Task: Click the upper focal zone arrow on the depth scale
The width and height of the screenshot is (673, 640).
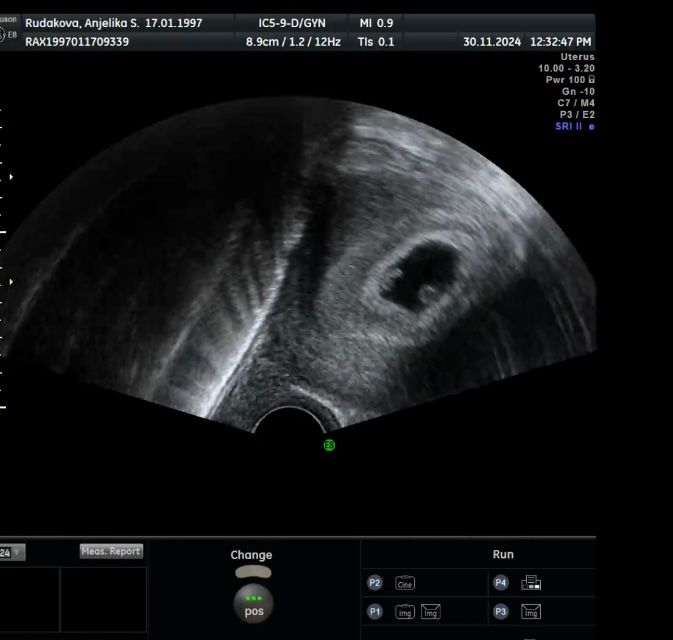Action: [x=11, y=177]
